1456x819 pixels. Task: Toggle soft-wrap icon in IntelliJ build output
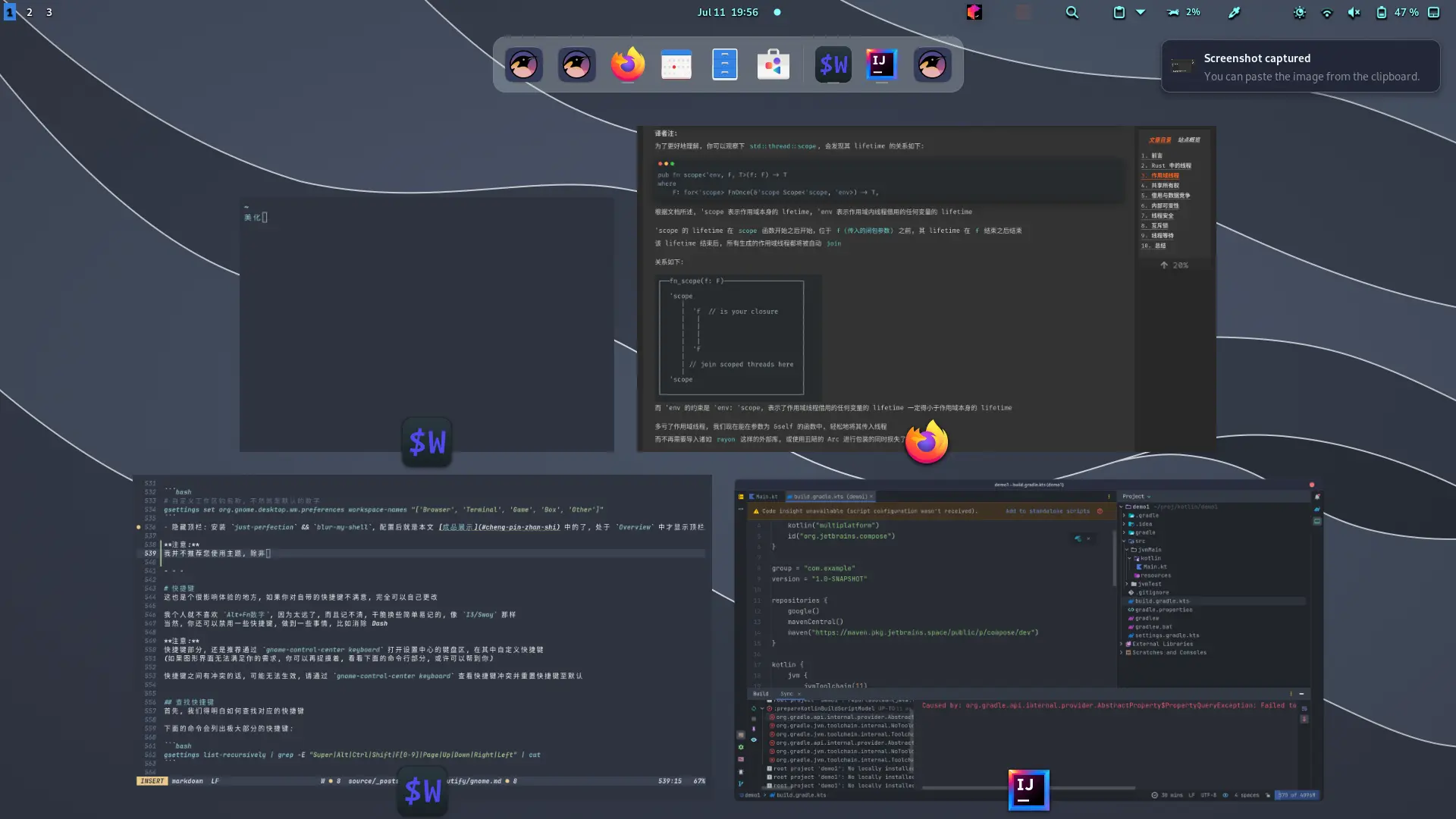click(1304, 708)
